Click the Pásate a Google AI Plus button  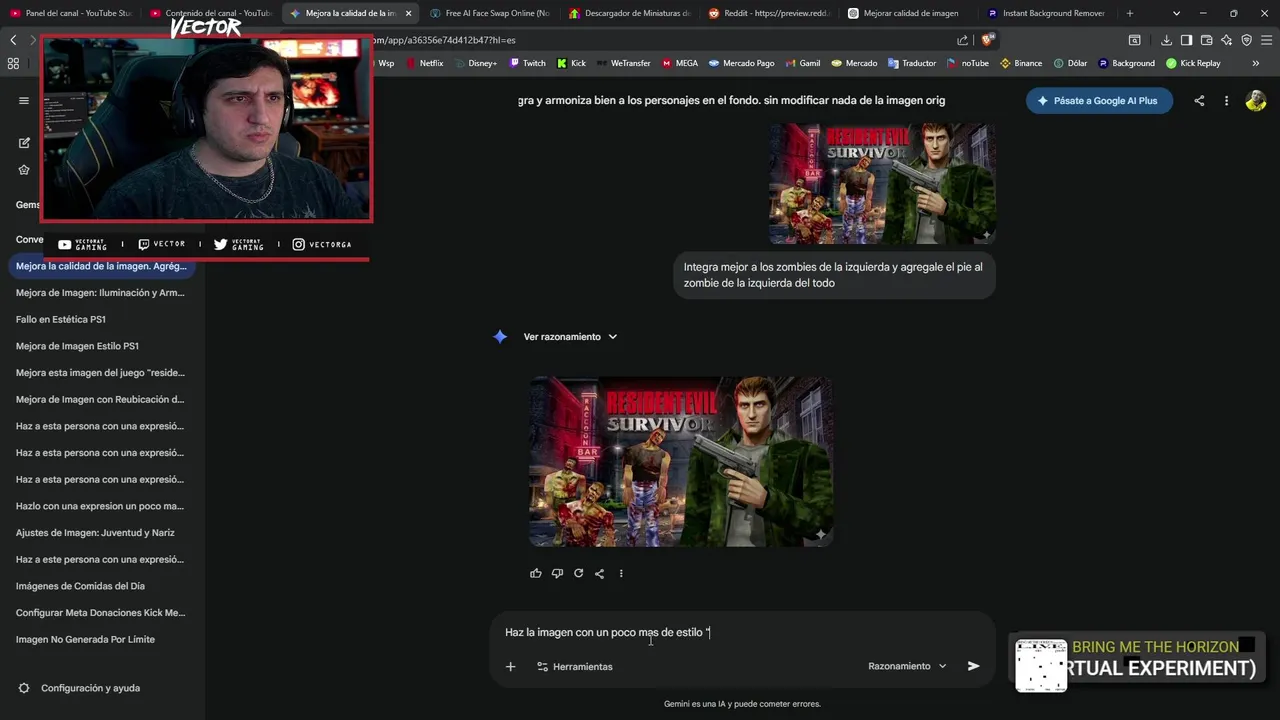click(x=1099, y=101)
